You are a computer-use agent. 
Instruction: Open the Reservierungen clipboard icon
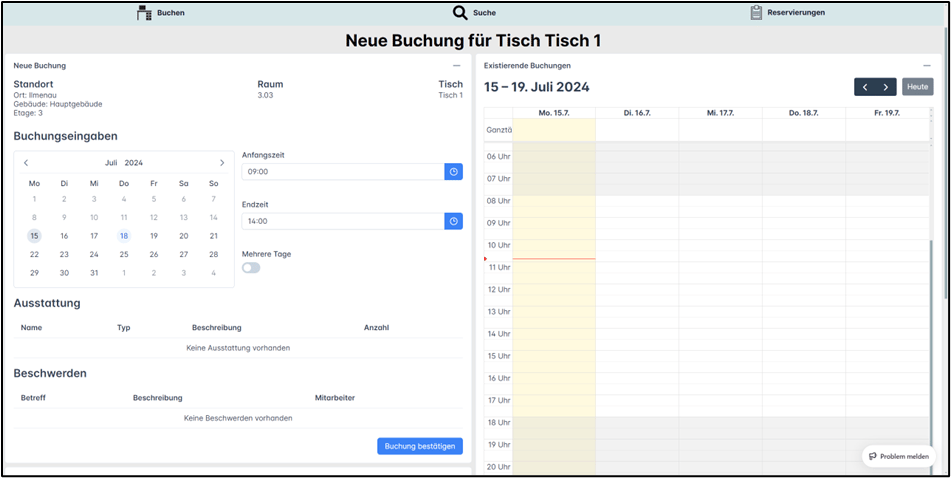756,13
